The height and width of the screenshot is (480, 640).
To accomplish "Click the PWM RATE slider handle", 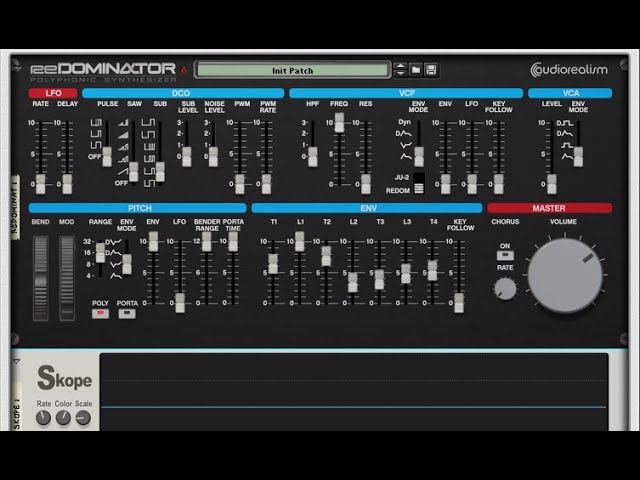I will [x=266, y=184].
